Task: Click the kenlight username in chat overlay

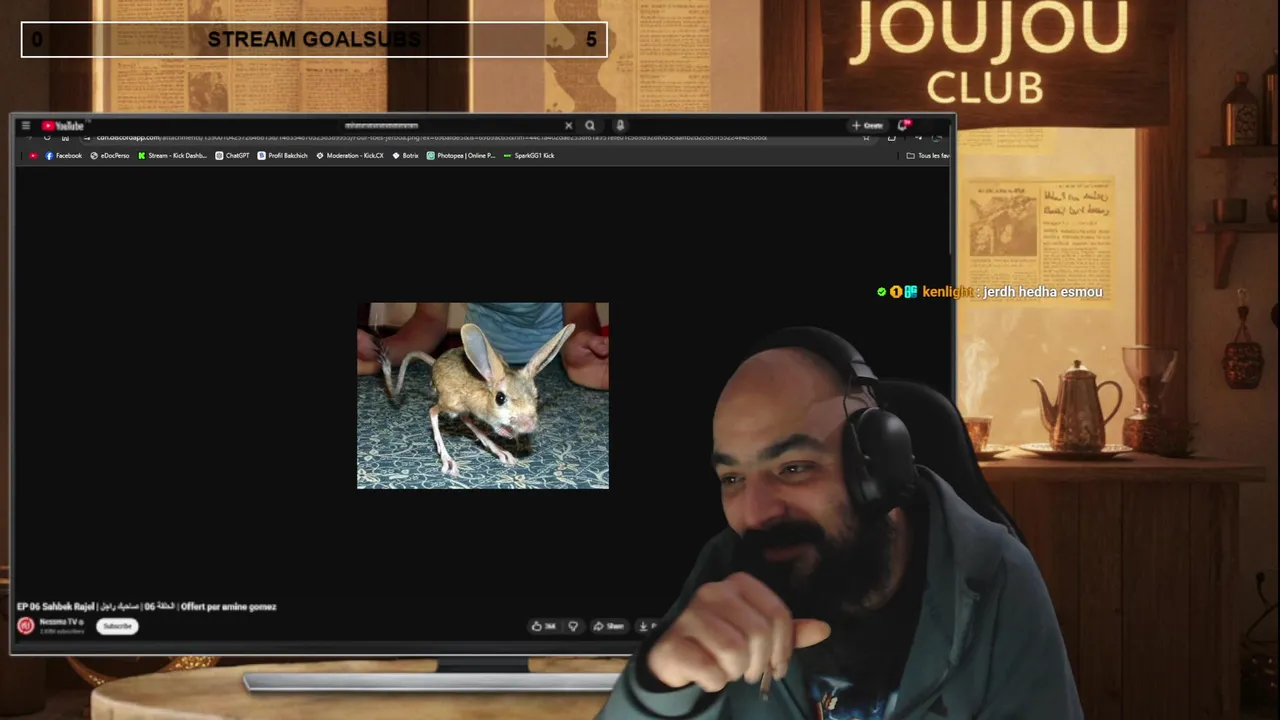Action: pyautogui.click(x=947, y=292)
